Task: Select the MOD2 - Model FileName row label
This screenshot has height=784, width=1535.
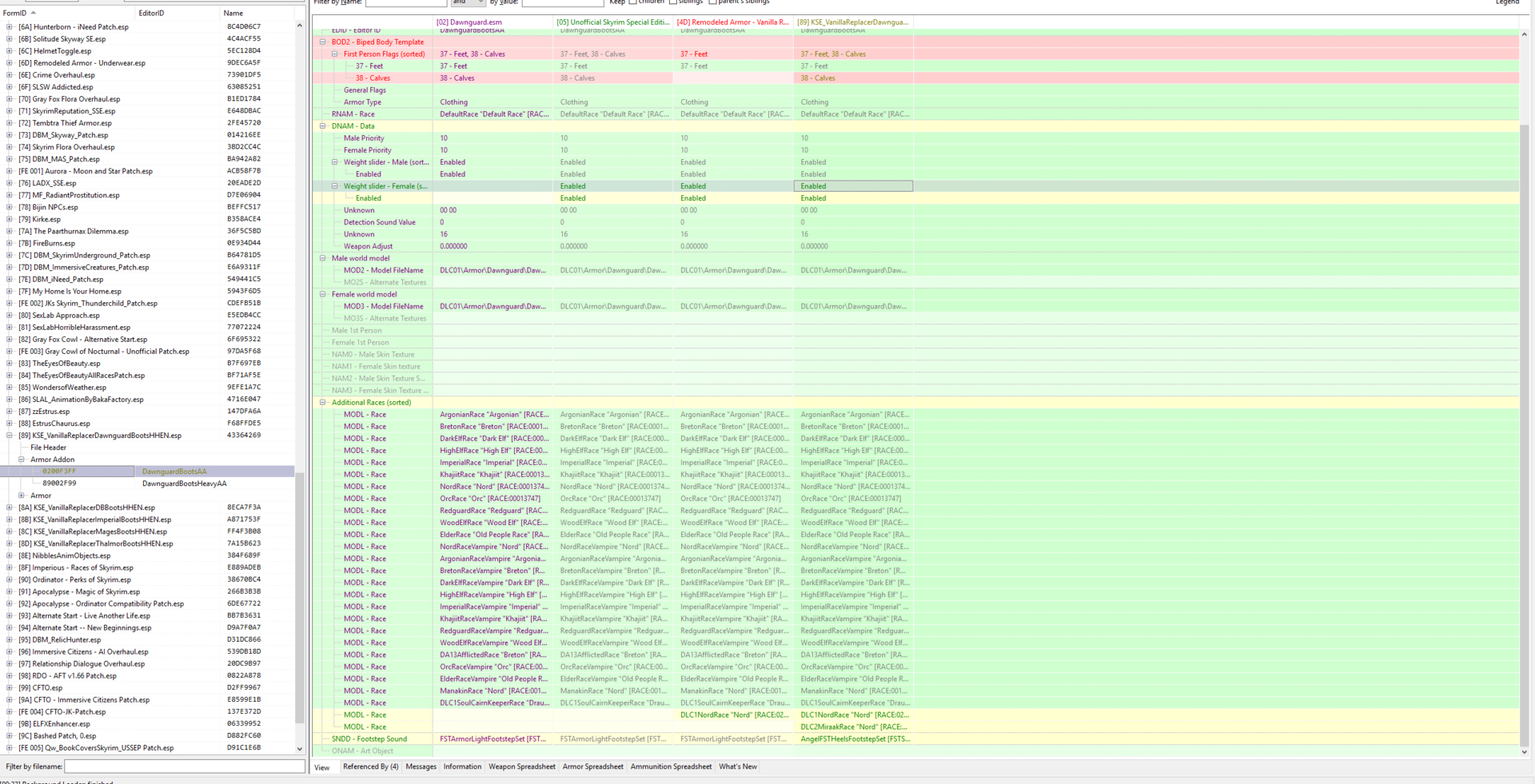Action: click(x=384, y=270)
